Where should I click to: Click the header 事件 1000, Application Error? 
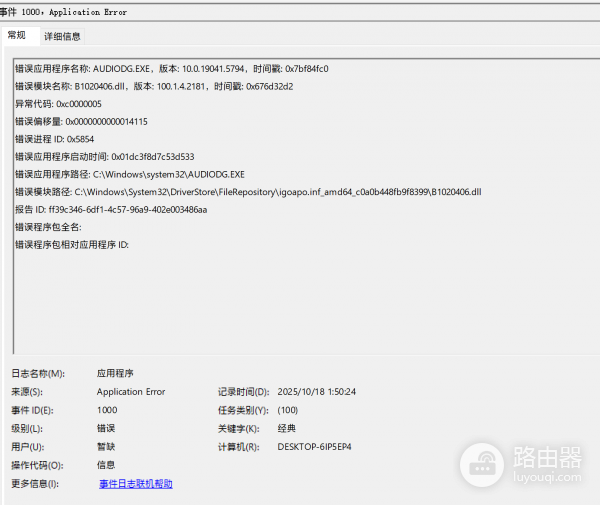pos(63,12)
